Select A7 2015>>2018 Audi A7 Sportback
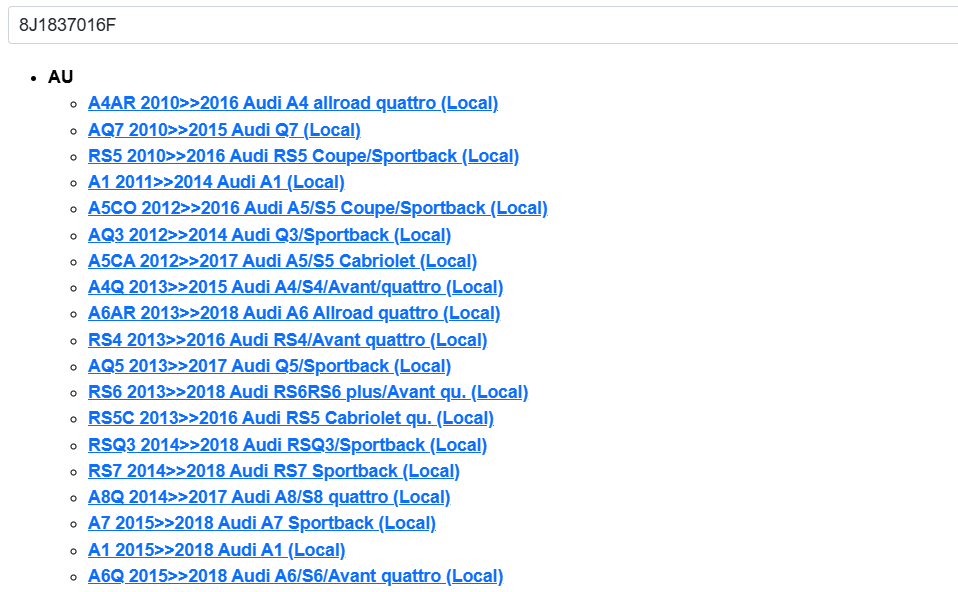Image resolution: width=958 pixels, height=592 pixels. click(x=261, y=523)
